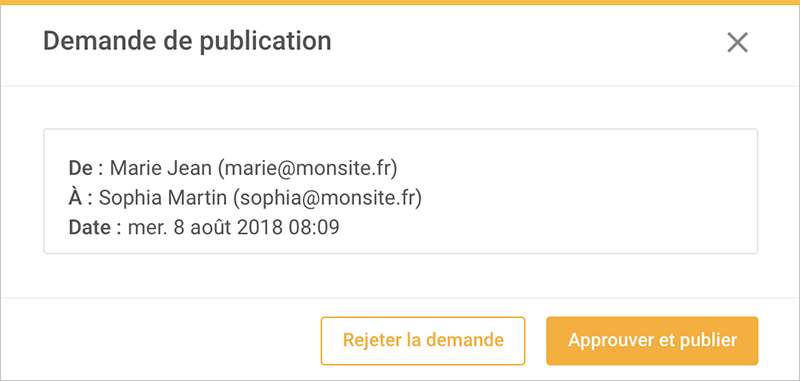800x381 pixels.
Task: Click the blank header area beside the title
Action: 528,43
